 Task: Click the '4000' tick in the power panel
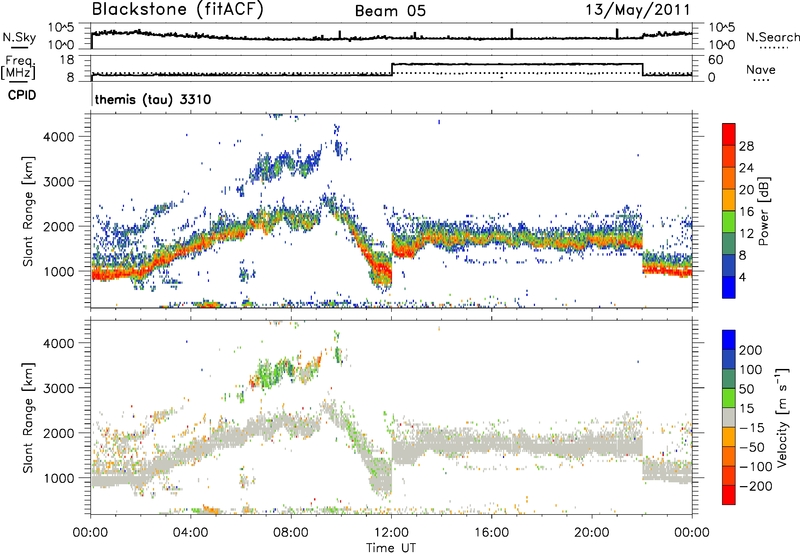pyautogui.click(x=59, y=137)
